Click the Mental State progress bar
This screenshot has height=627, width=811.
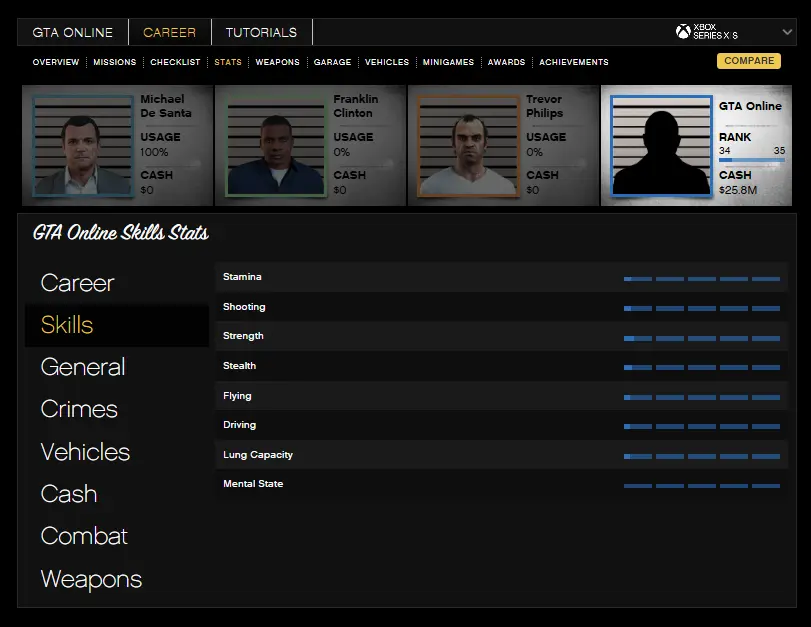pos(701,485)
